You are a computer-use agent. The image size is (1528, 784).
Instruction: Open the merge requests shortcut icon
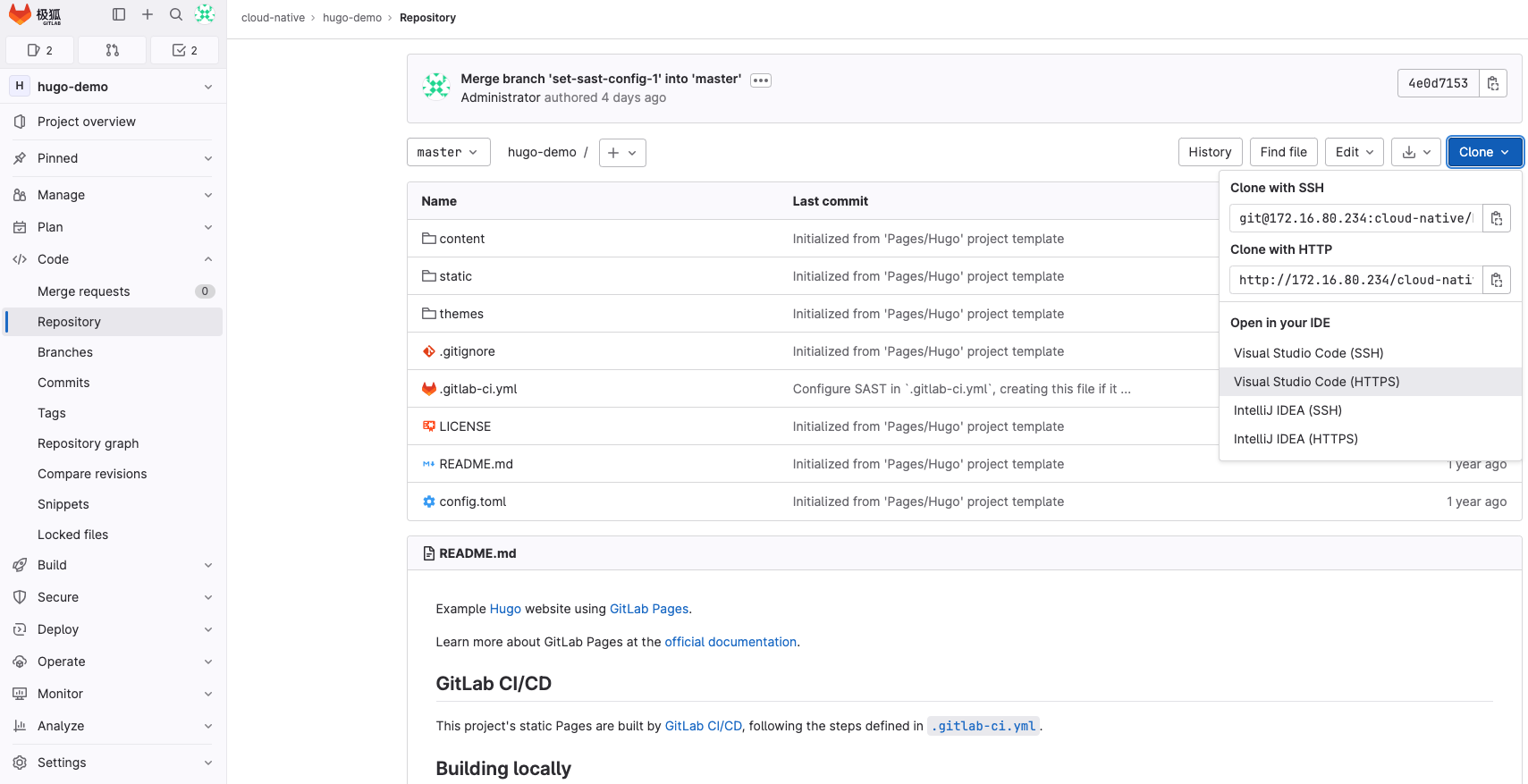113,50
